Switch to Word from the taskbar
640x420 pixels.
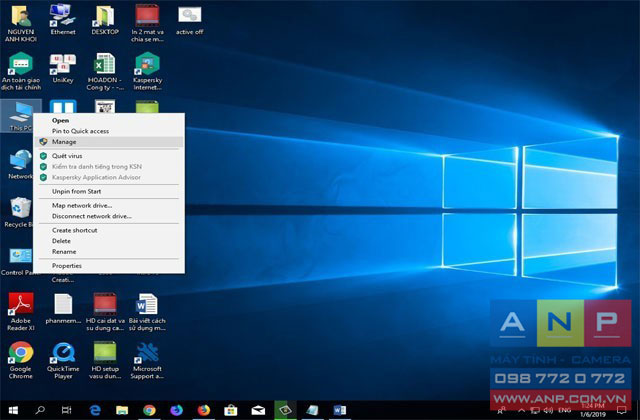tap(340, 410)
